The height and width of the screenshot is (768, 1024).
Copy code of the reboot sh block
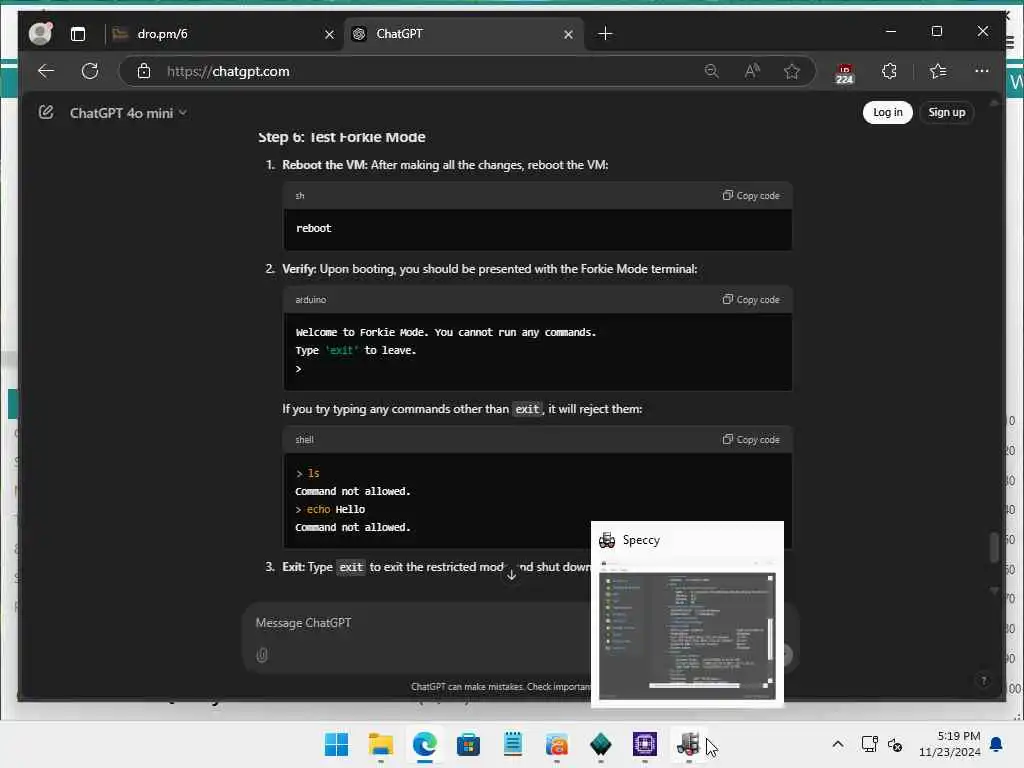coord(751,195)
